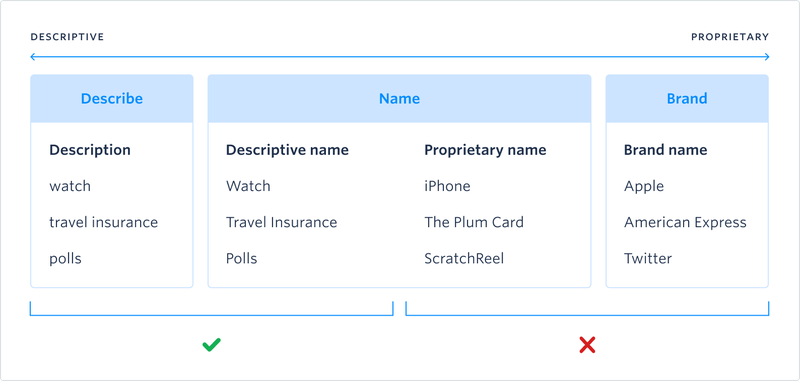800x381 pixels.
Task: Select the lowercase travel insurance entry
Action: [104, 222]
